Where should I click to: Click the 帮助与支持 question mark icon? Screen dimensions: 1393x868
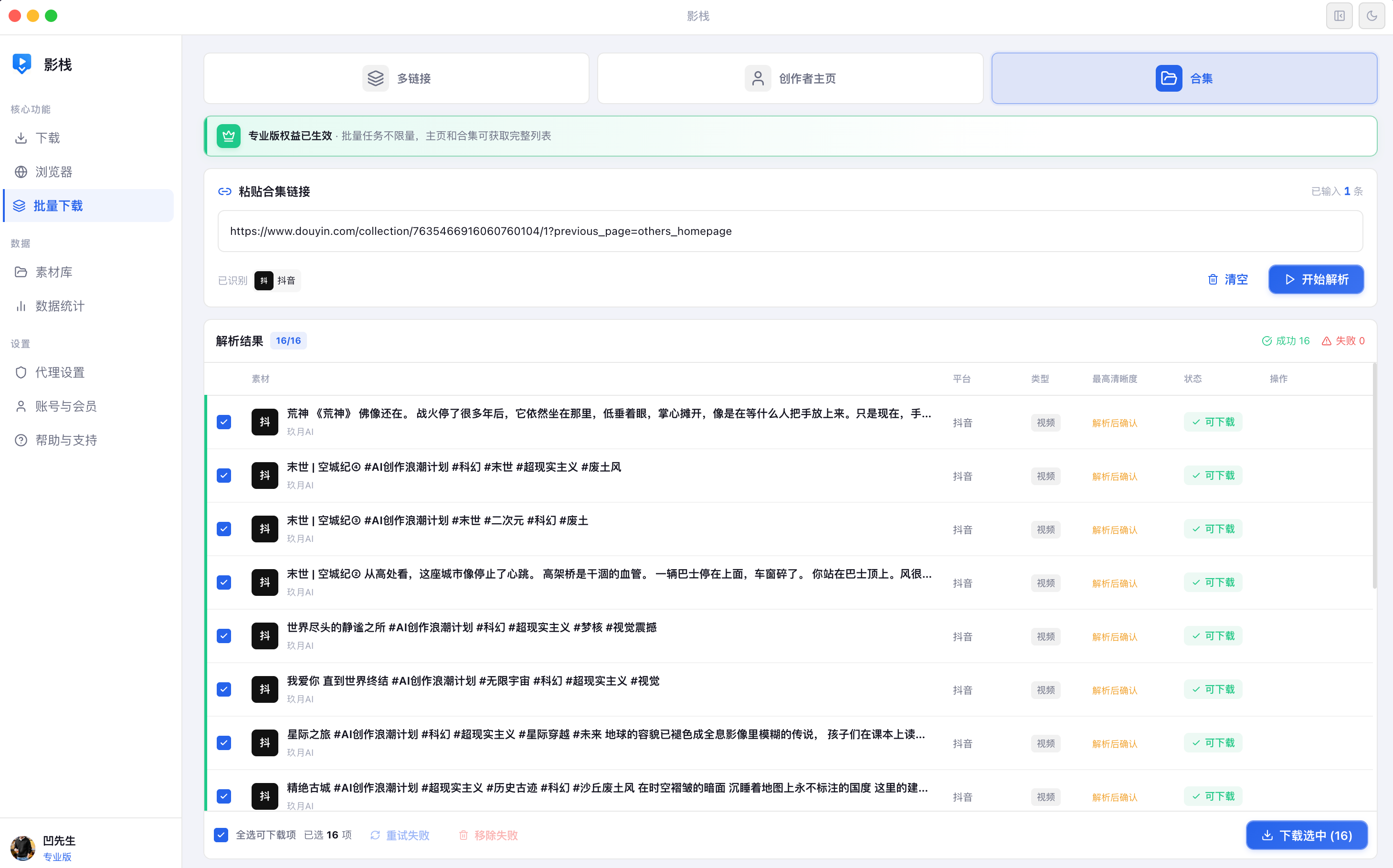coord(21,440)
